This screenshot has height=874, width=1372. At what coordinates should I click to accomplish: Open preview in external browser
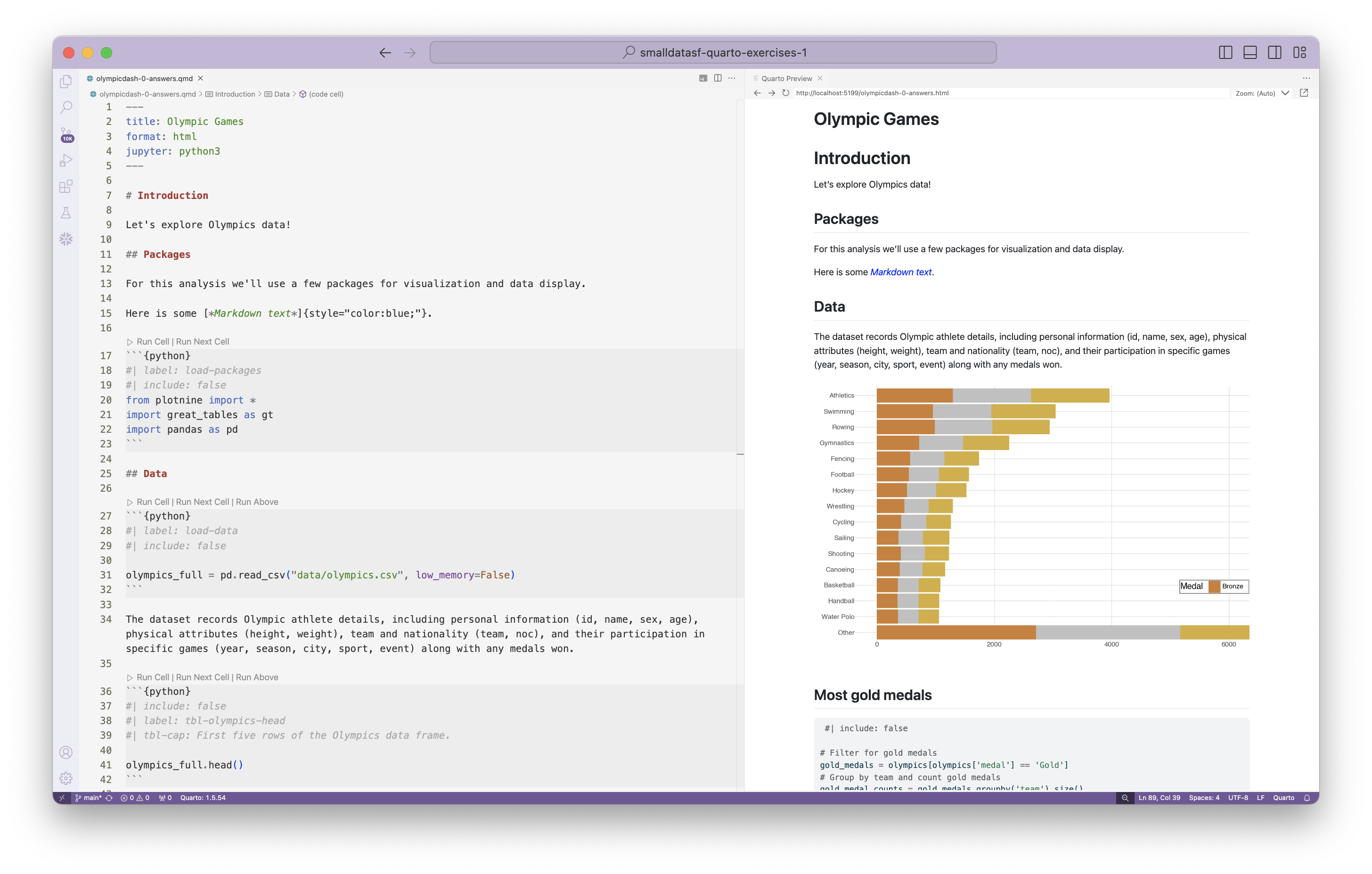pyautogui.click(x=1304, y=93)
